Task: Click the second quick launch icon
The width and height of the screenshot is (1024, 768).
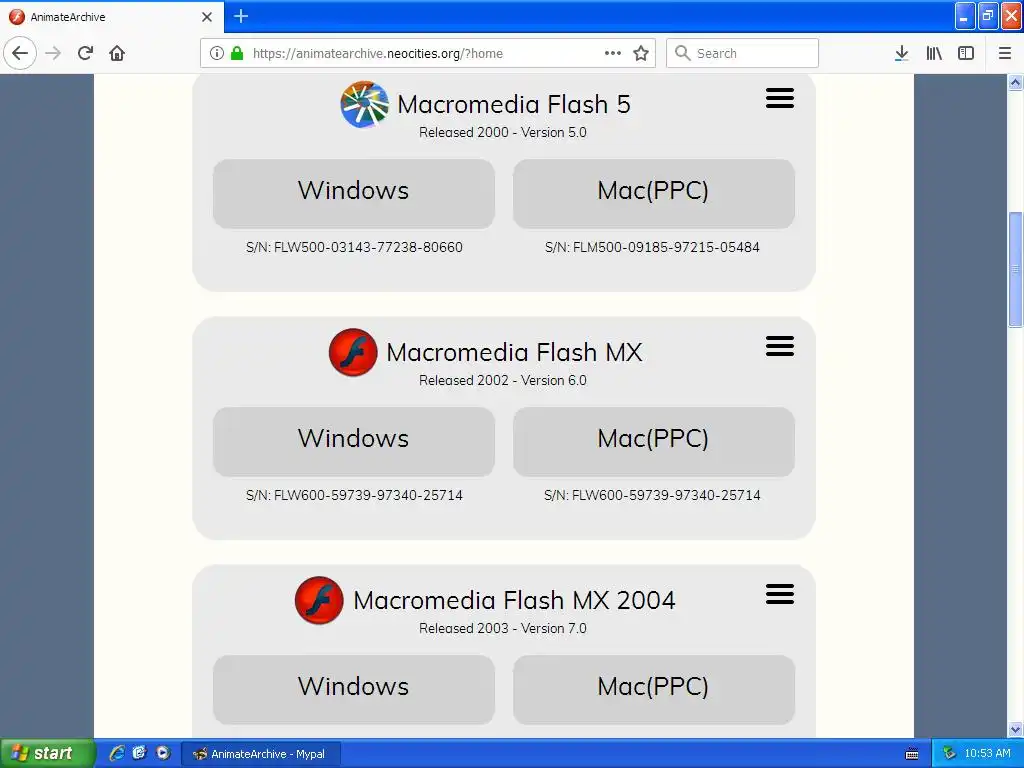Action: pyautogui.click(x=139, y=753)
